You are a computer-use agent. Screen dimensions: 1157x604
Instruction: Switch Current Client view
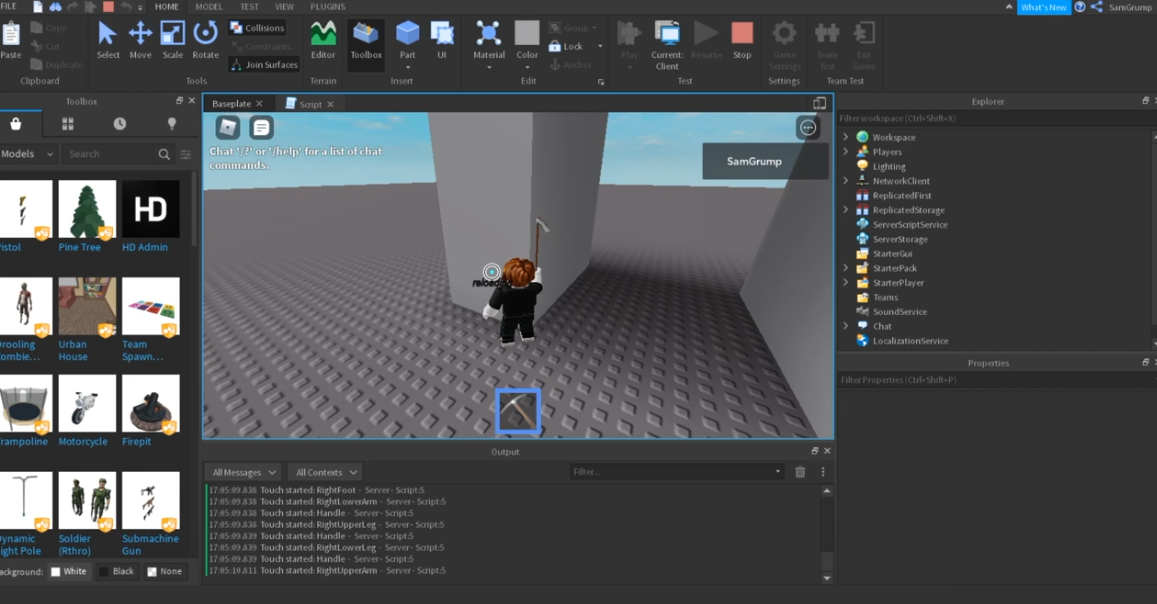[667, 44]
